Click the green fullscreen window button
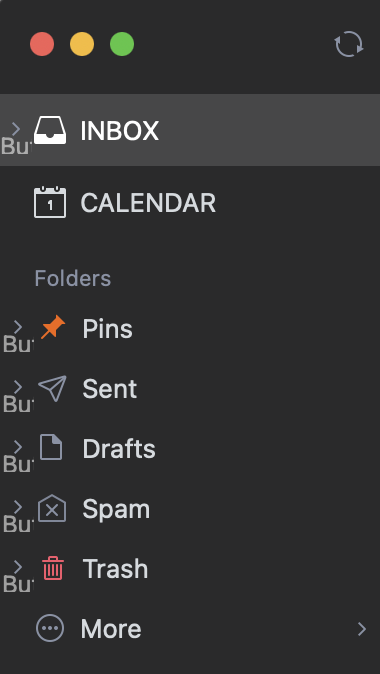This screenshot has height=674, width=380. (x=122, y=44)
